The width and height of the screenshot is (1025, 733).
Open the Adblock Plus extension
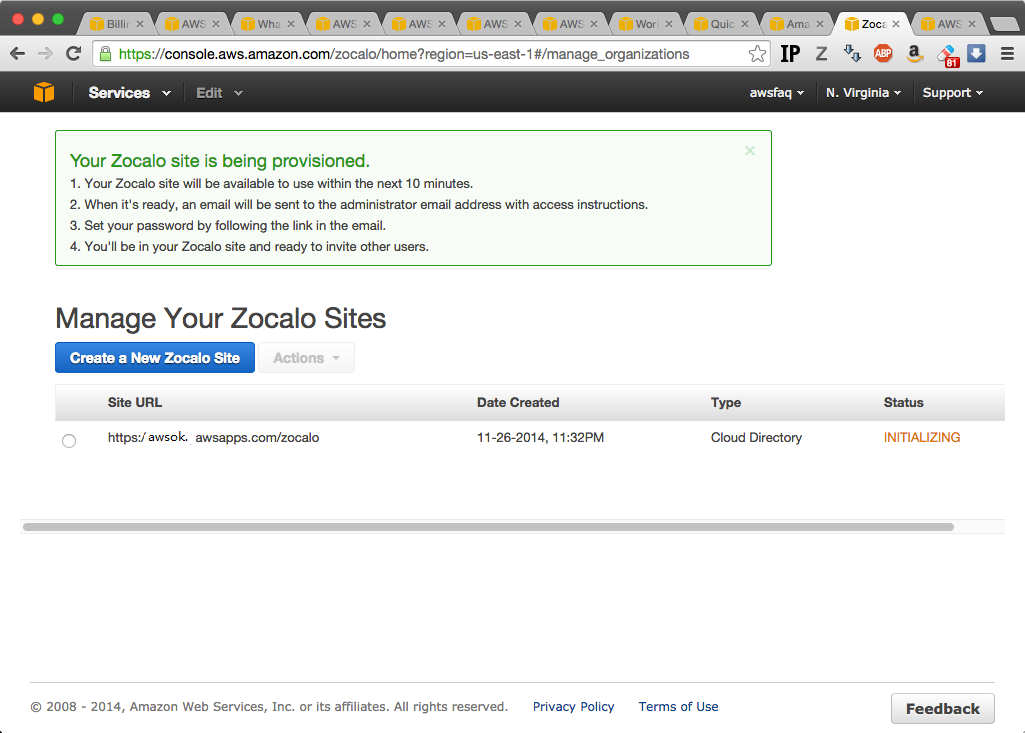[883, 54]
